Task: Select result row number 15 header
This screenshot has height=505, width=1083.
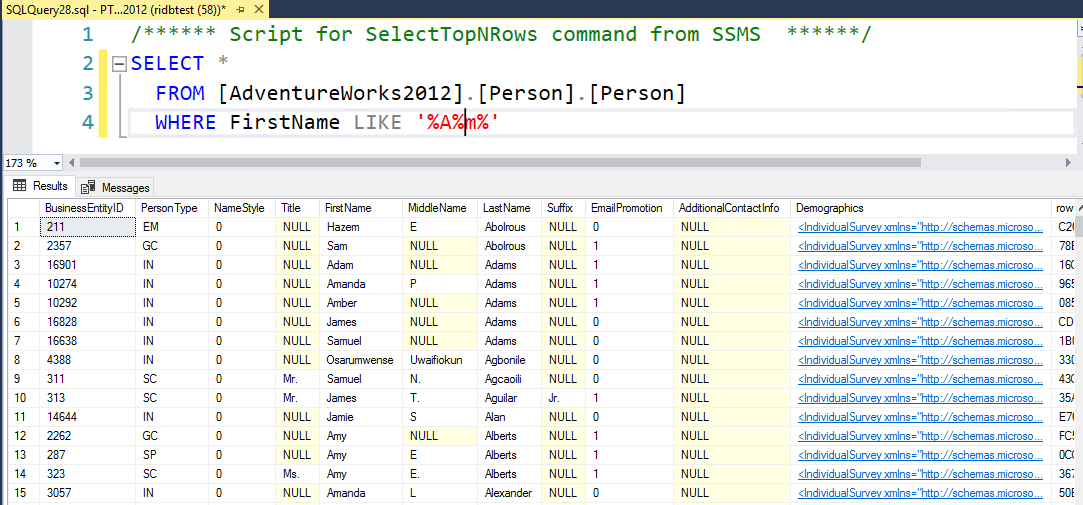Action: [x=23, y=493]
